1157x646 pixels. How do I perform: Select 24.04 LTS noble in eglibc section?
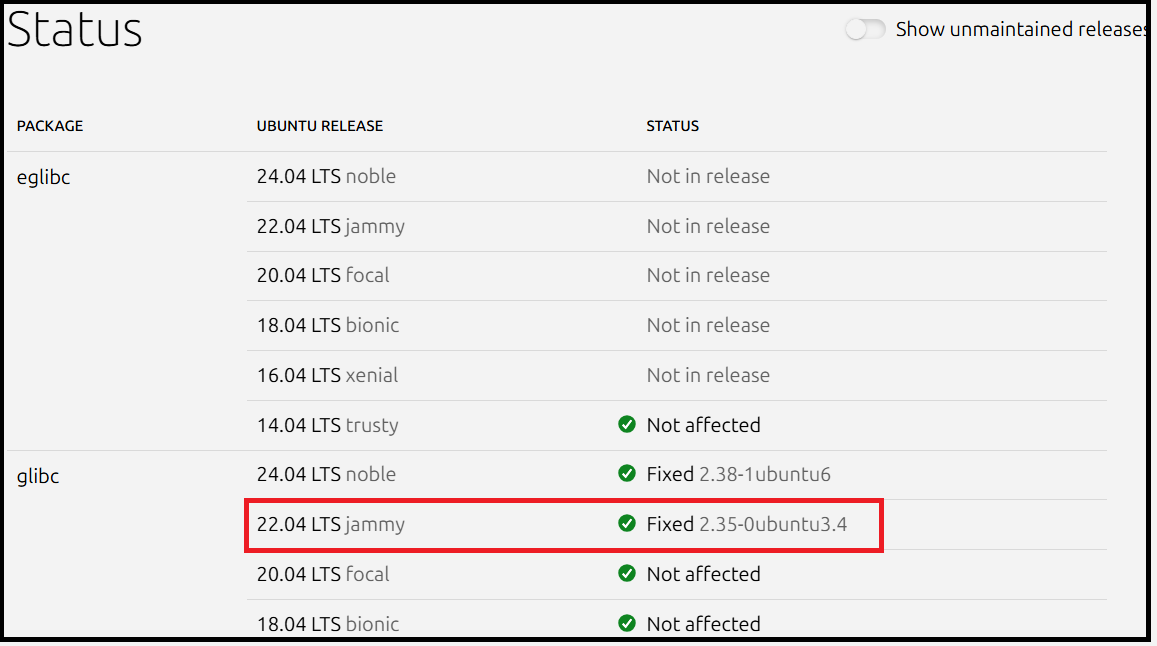pyautogui.click(x=326, y=176)
